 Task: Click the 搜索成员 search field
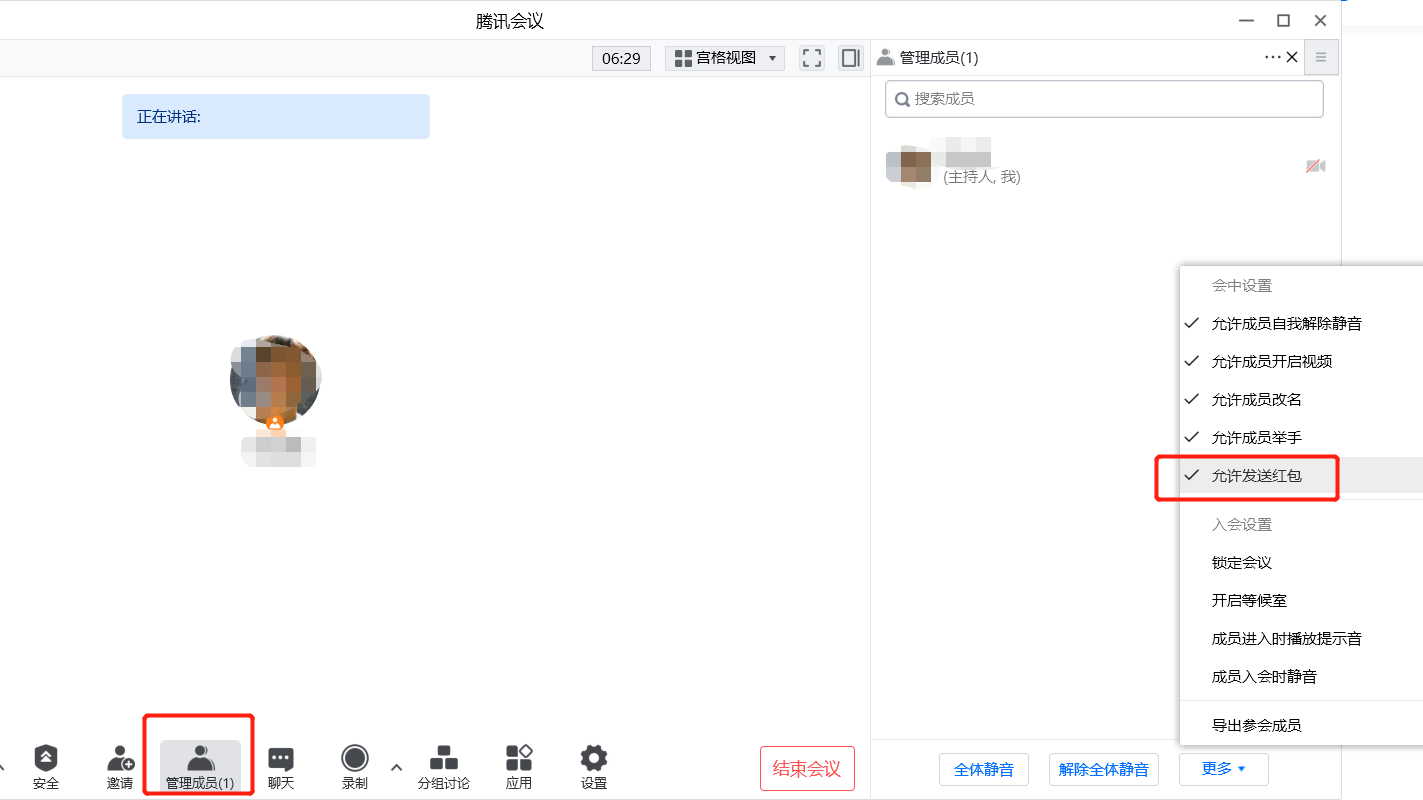click(x=1104, y=99)
